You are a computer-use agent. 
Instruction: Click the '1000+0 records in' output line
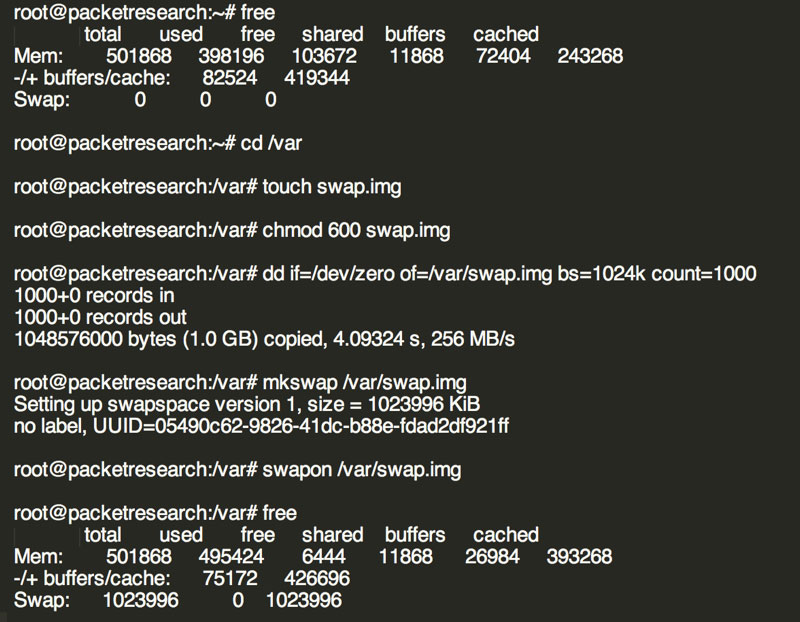(x=94, y=296)
